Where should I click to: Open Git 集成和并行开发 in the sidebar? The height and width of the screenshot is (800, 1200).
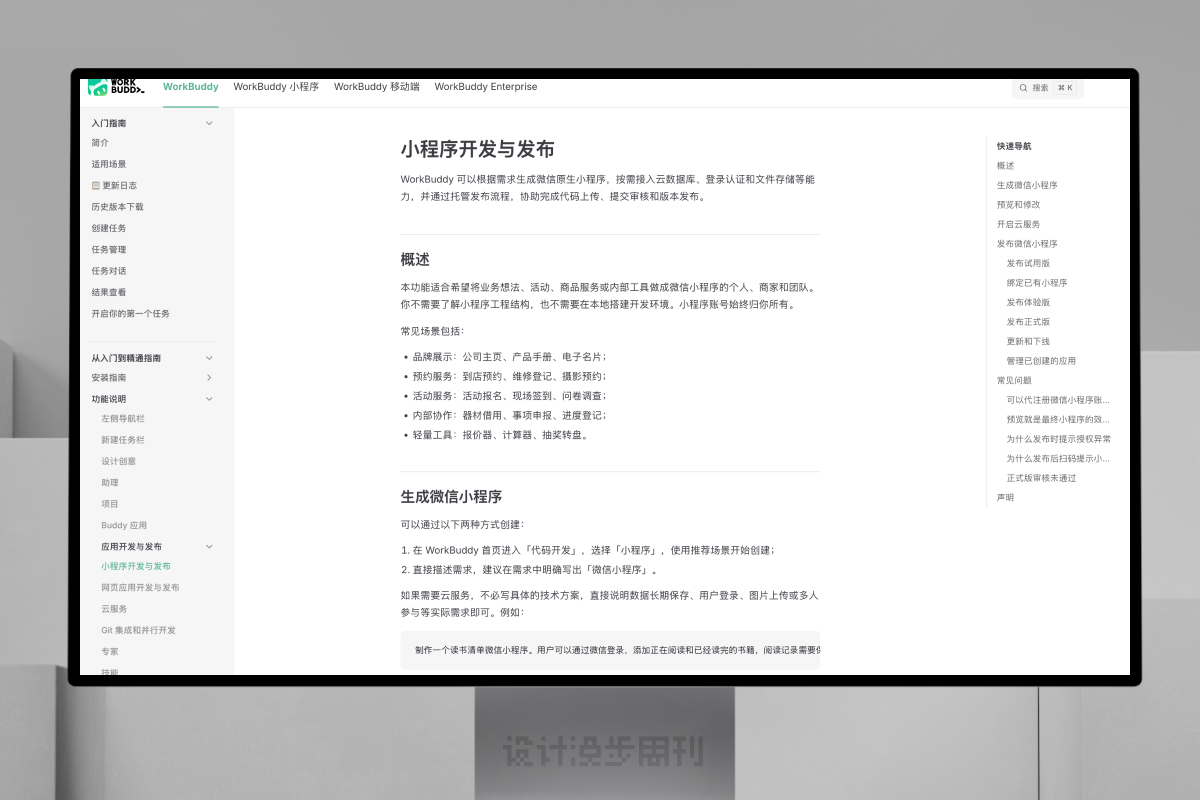[x=139, y=630]
